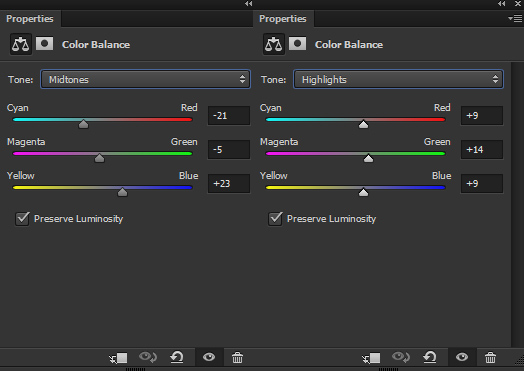This screenshot has width=524, height=371.
Task: View previous state icon in right panel
Action: click(x=401, y=357)
